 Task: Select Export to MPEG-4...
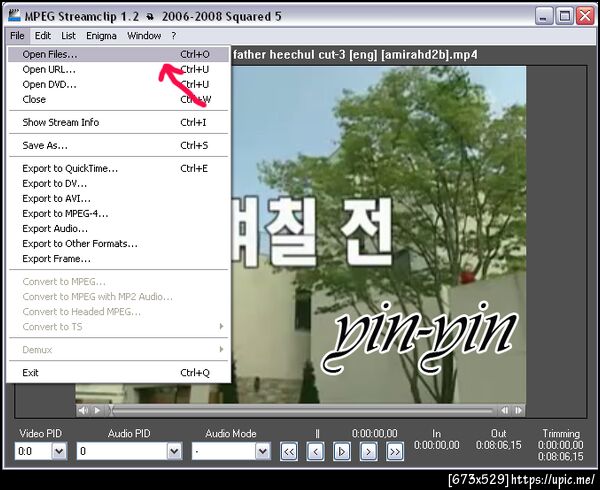(118, 213)
